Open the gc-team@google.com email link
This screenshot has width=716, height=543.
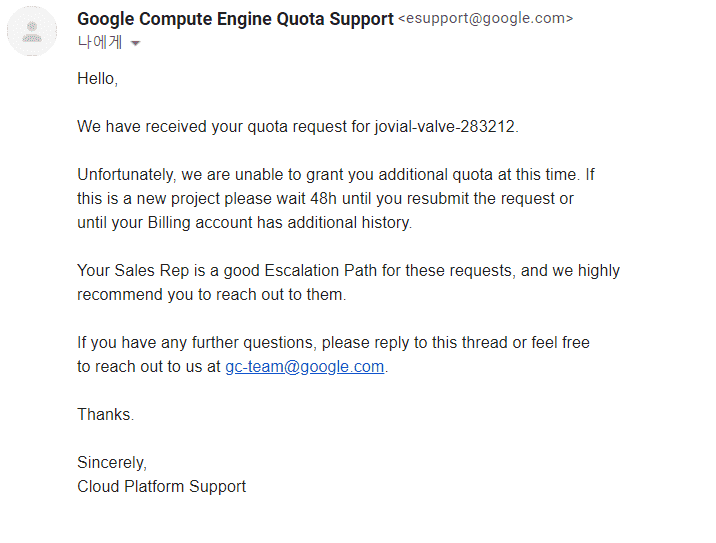pos(304,366)
